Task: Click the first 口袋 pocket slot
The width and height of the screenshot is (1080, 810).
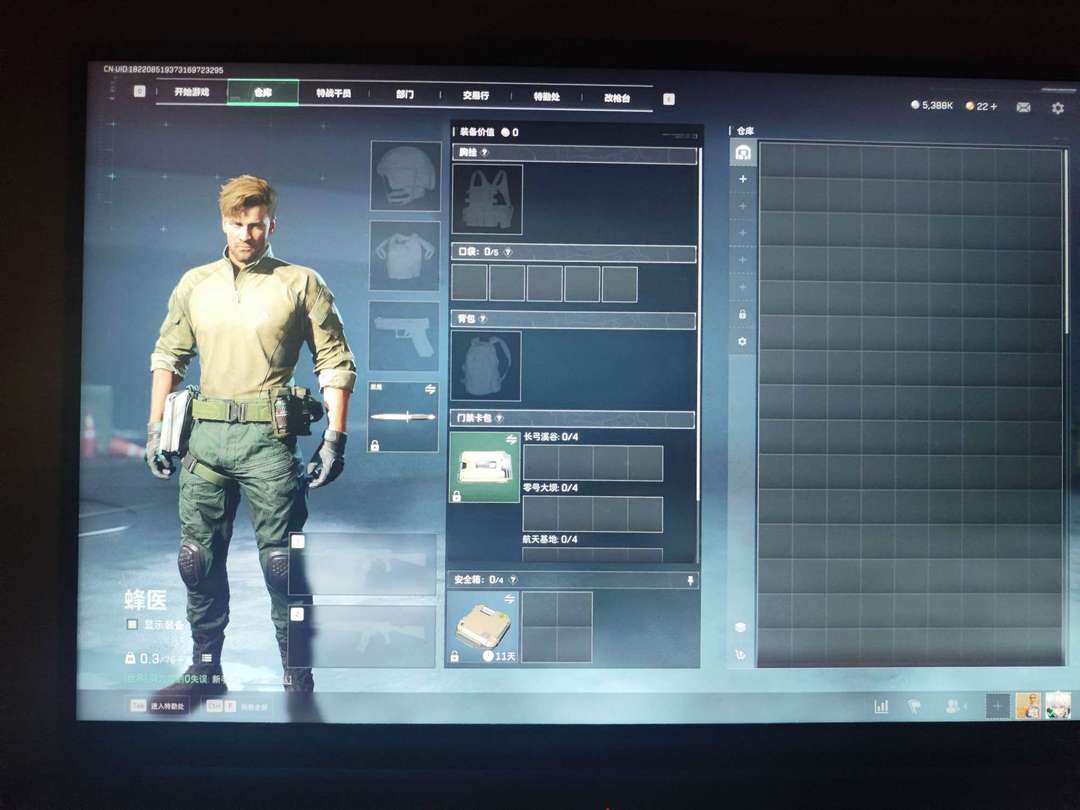Action: click(469, 283)
